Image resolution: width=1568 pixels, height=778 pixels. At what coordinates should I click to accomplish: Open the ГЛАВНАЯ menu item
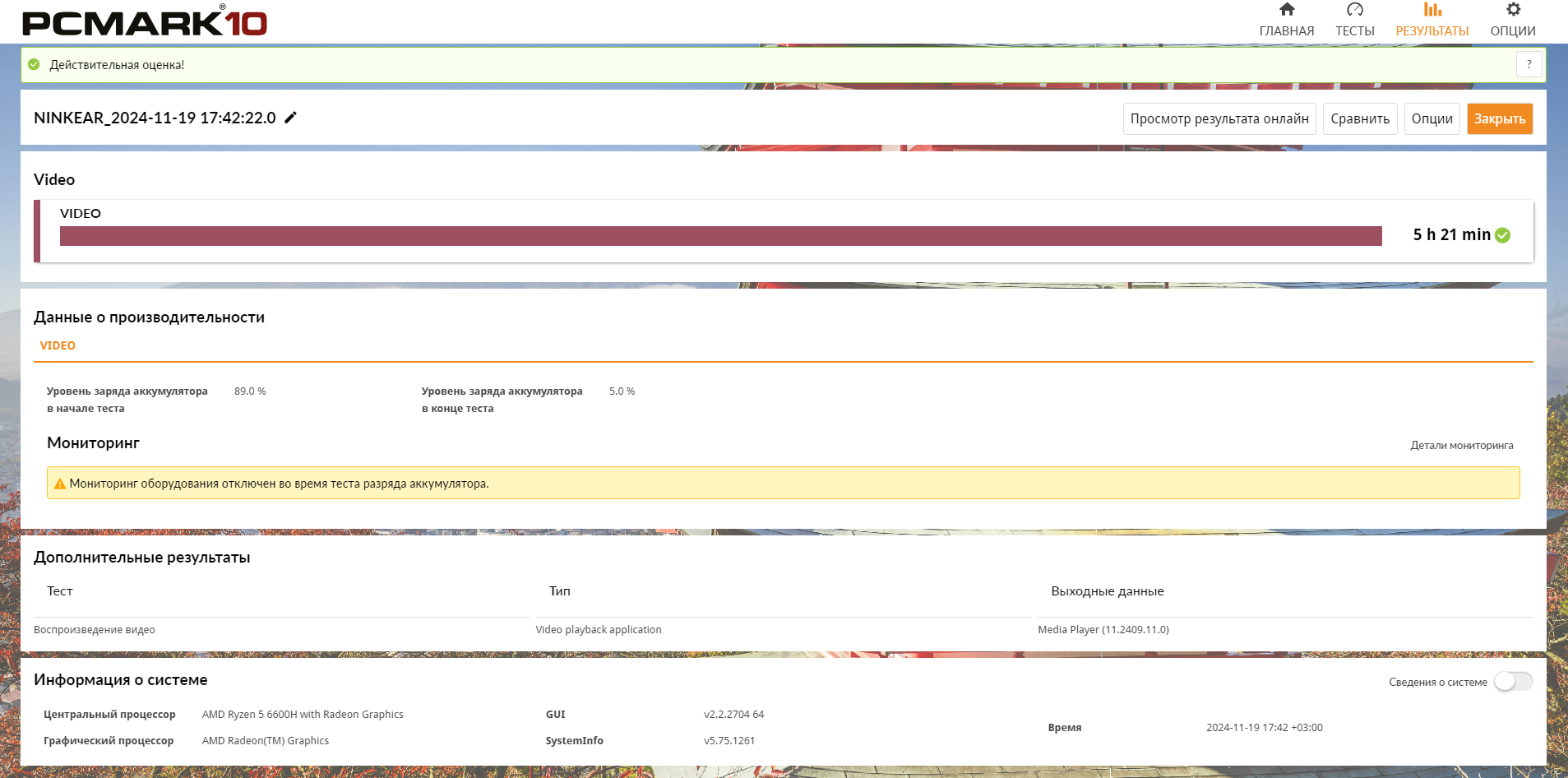pos(1287,31)
